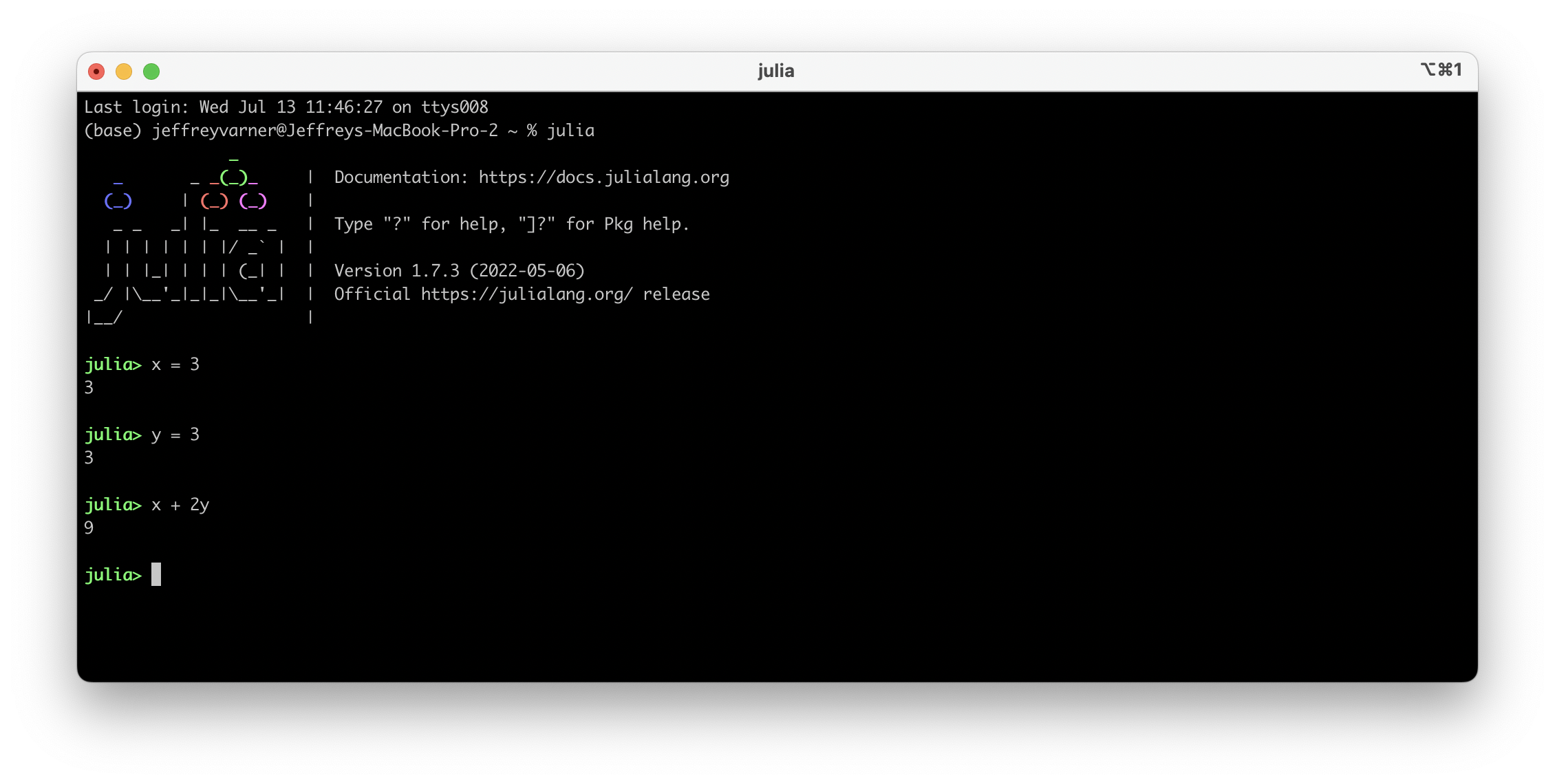Open the docs.julialang.org documentation URL
Image resolution: width=1555 pixels, height=784 pixels.
tap(604, 177)
